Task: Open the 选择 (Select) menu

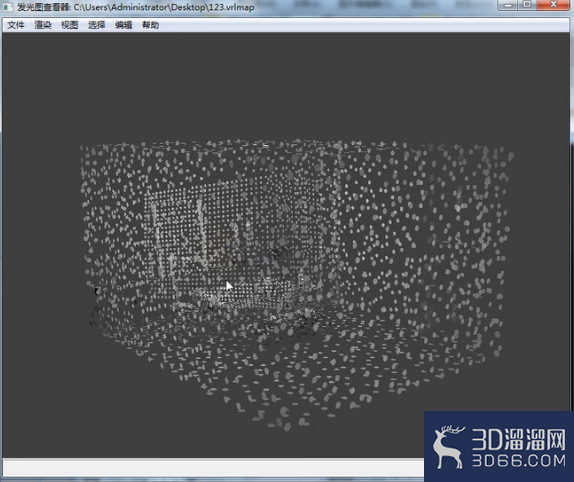Action: [97, 25]
